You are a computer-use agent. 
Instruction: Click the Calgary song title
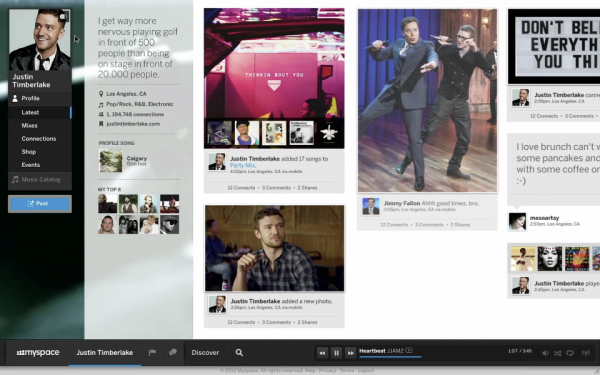click(137, 158)
